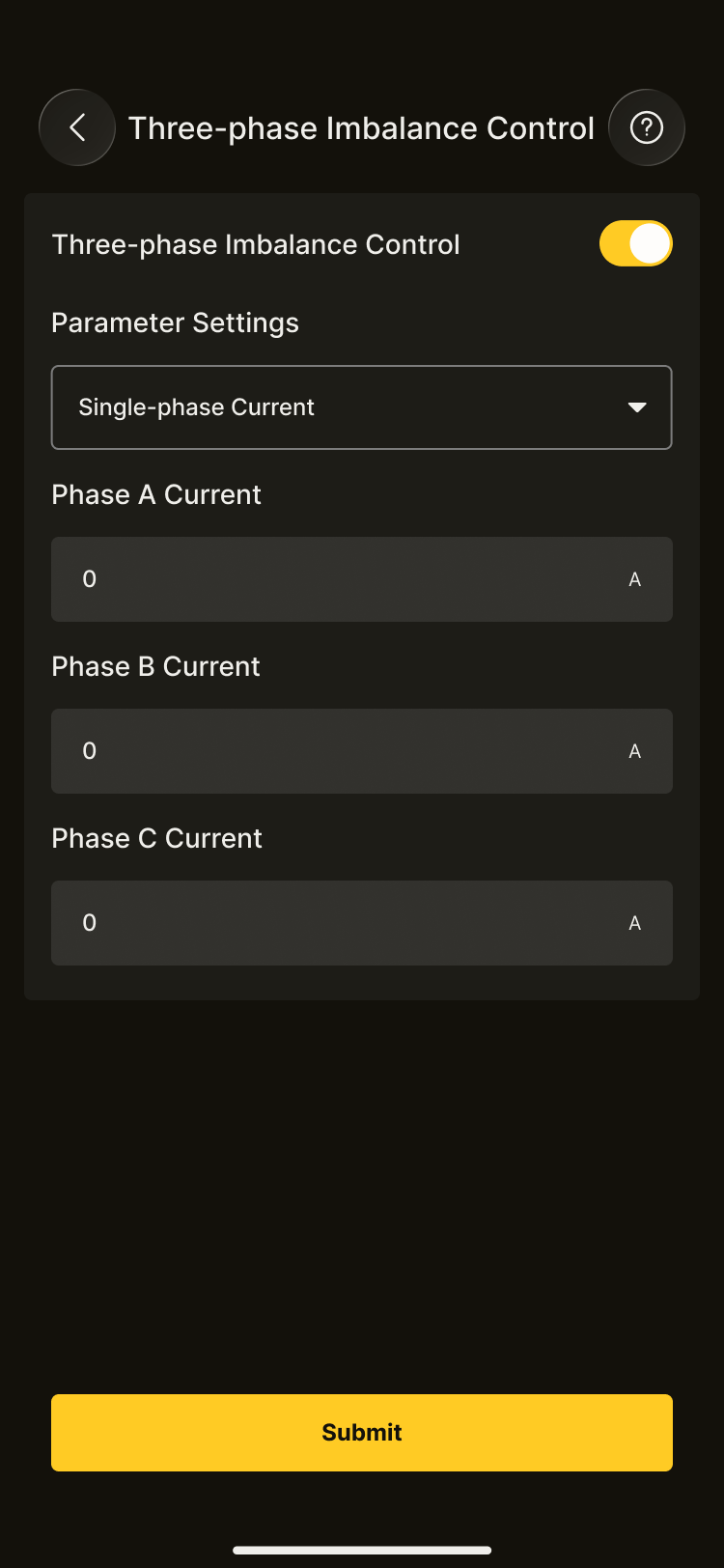Click the ampere unit in Phase C field

634,923
